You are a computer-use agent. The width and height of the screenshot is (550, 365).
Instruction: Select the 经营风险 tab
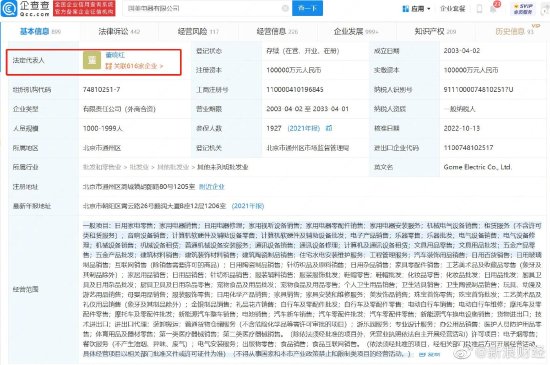coord(199,32)
